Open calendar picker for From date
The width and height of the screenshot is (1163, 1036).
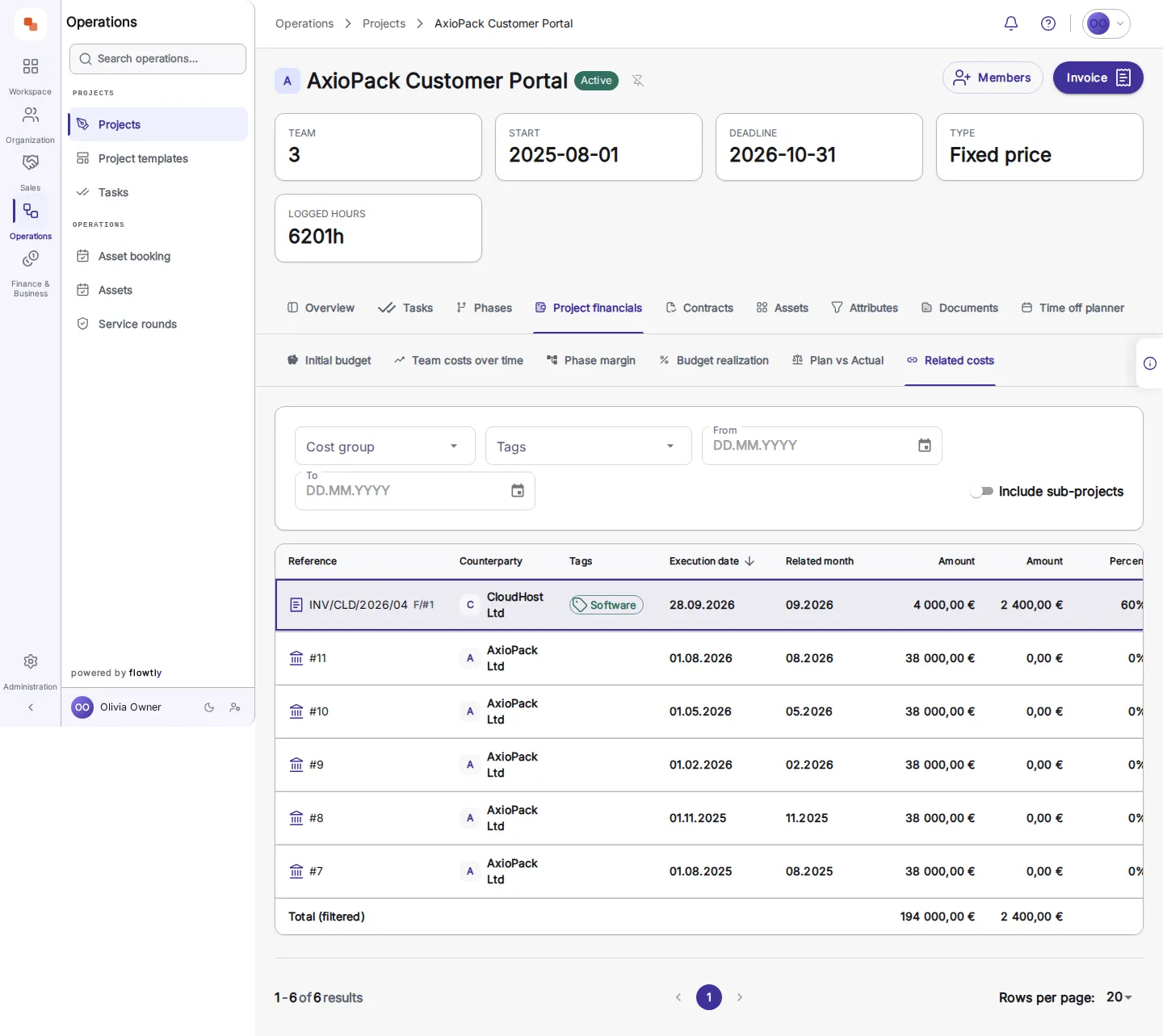pyautogui.click(x=925, y=446)
